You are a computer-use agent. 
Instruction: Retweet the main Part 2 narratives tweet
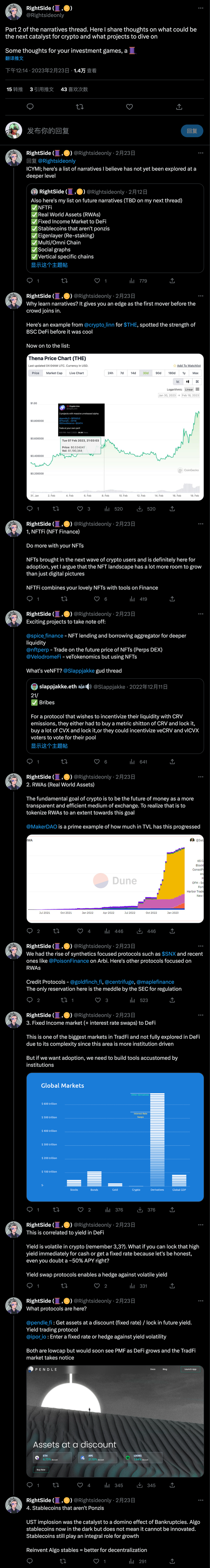[x=79, y=107]
